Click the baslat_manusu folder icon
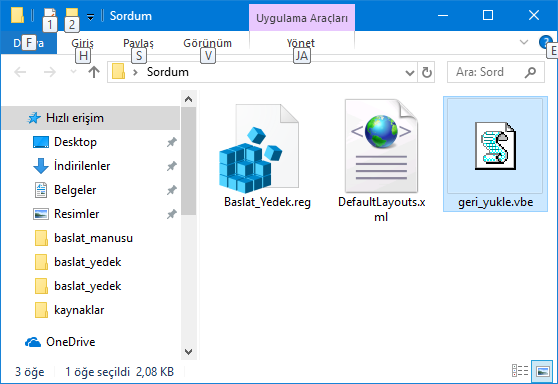The image size is (558, 384). pos(41,238)
